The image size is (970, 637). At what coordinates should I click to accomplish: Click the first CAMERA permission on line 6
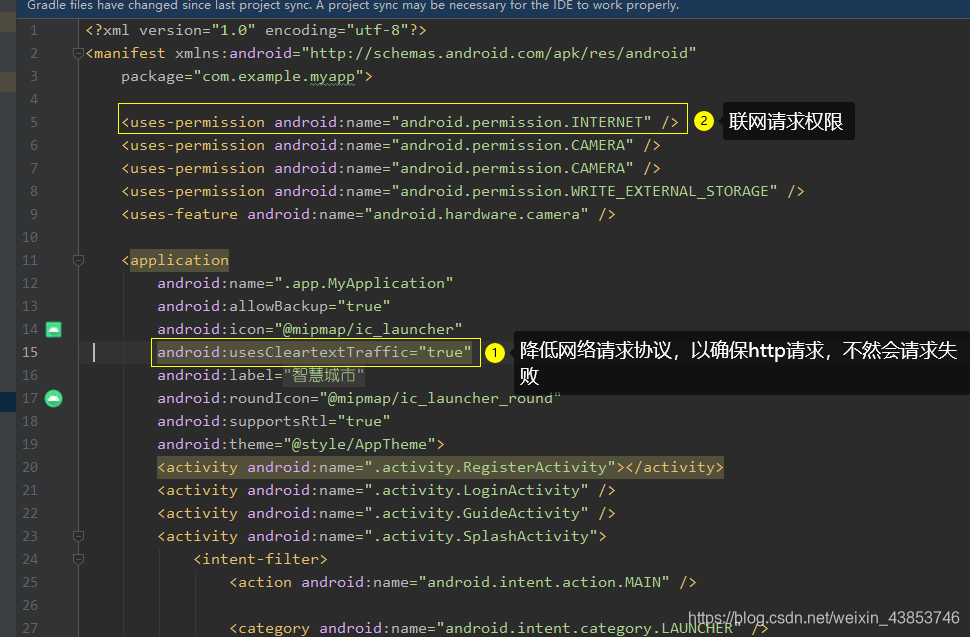[391, 145]
